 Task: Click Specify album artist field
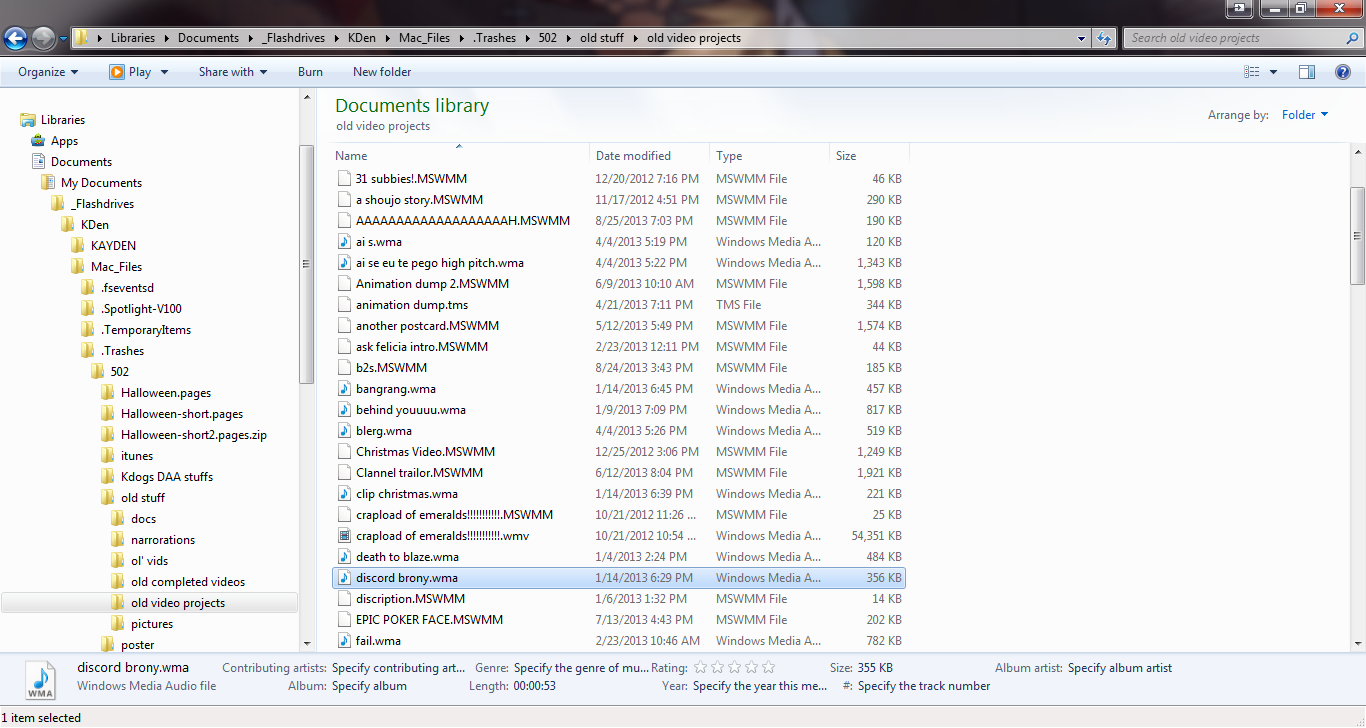1120,668
